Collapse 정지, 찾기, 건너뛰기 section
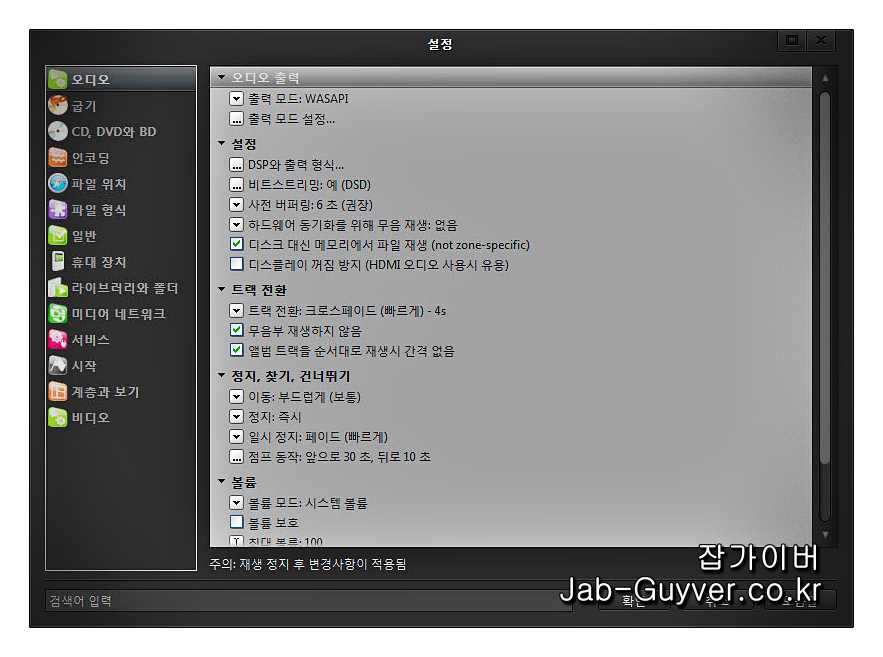883x657 pixels. (x=221, y=376)
